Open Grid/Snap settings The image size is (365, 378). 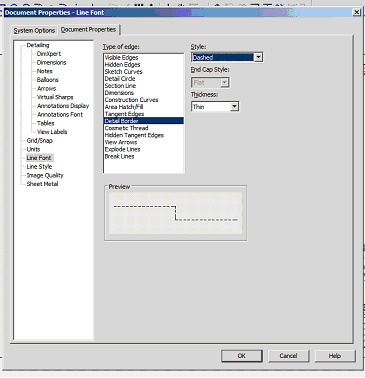pyautogui.click(x=40, y=140)
